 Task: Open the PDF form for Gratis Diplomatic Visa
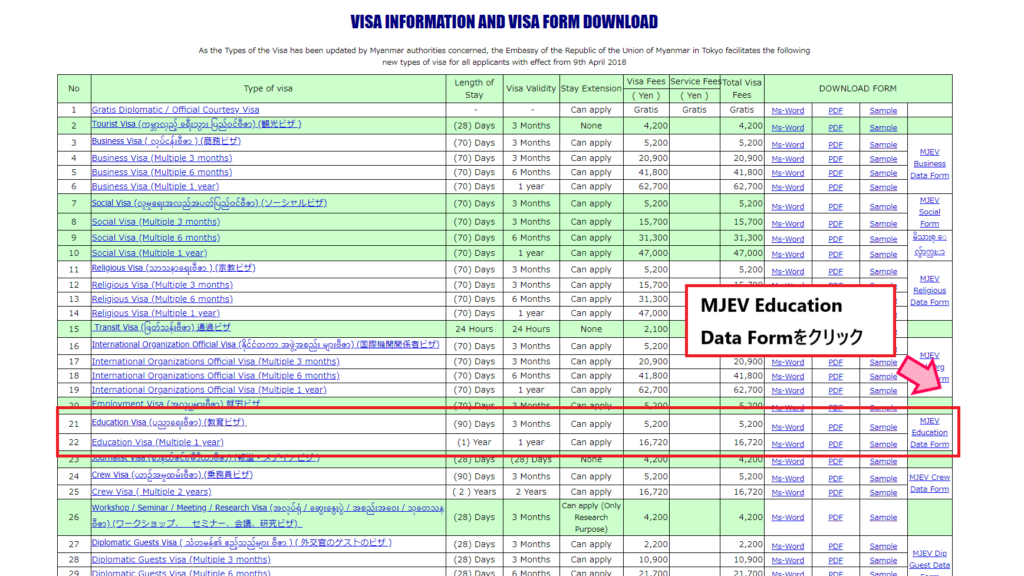[x=835, y=111]
